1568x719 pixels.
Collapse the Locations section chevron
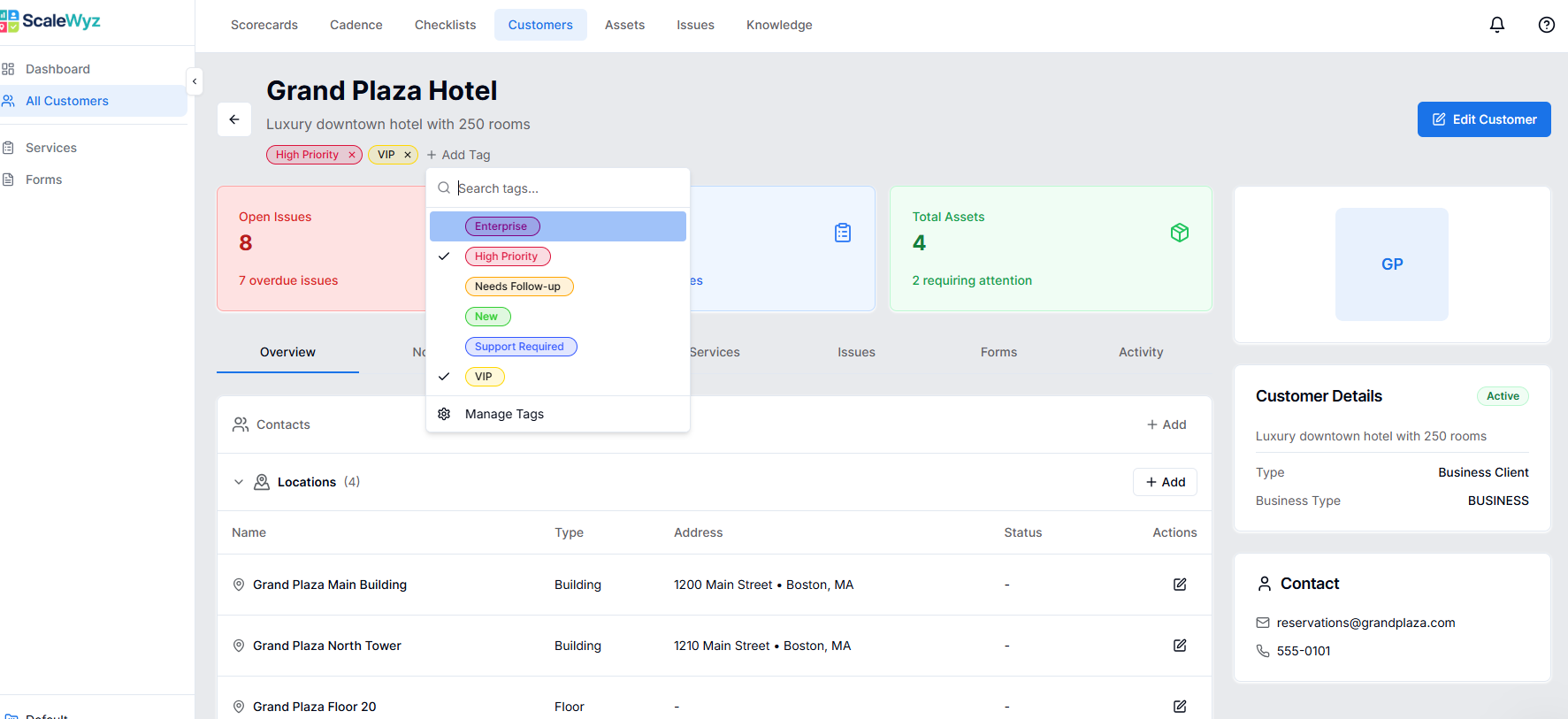pyautogui.click(x=239, y=482)
